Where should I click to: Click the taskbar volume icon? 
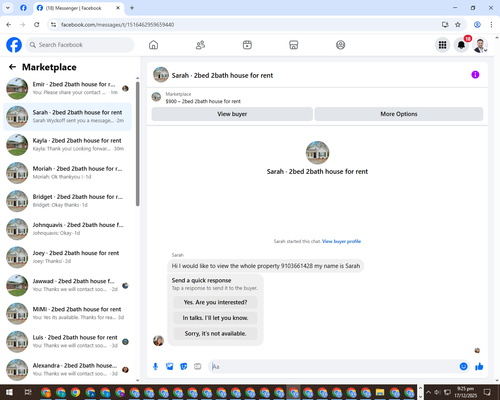click(437, 392)
